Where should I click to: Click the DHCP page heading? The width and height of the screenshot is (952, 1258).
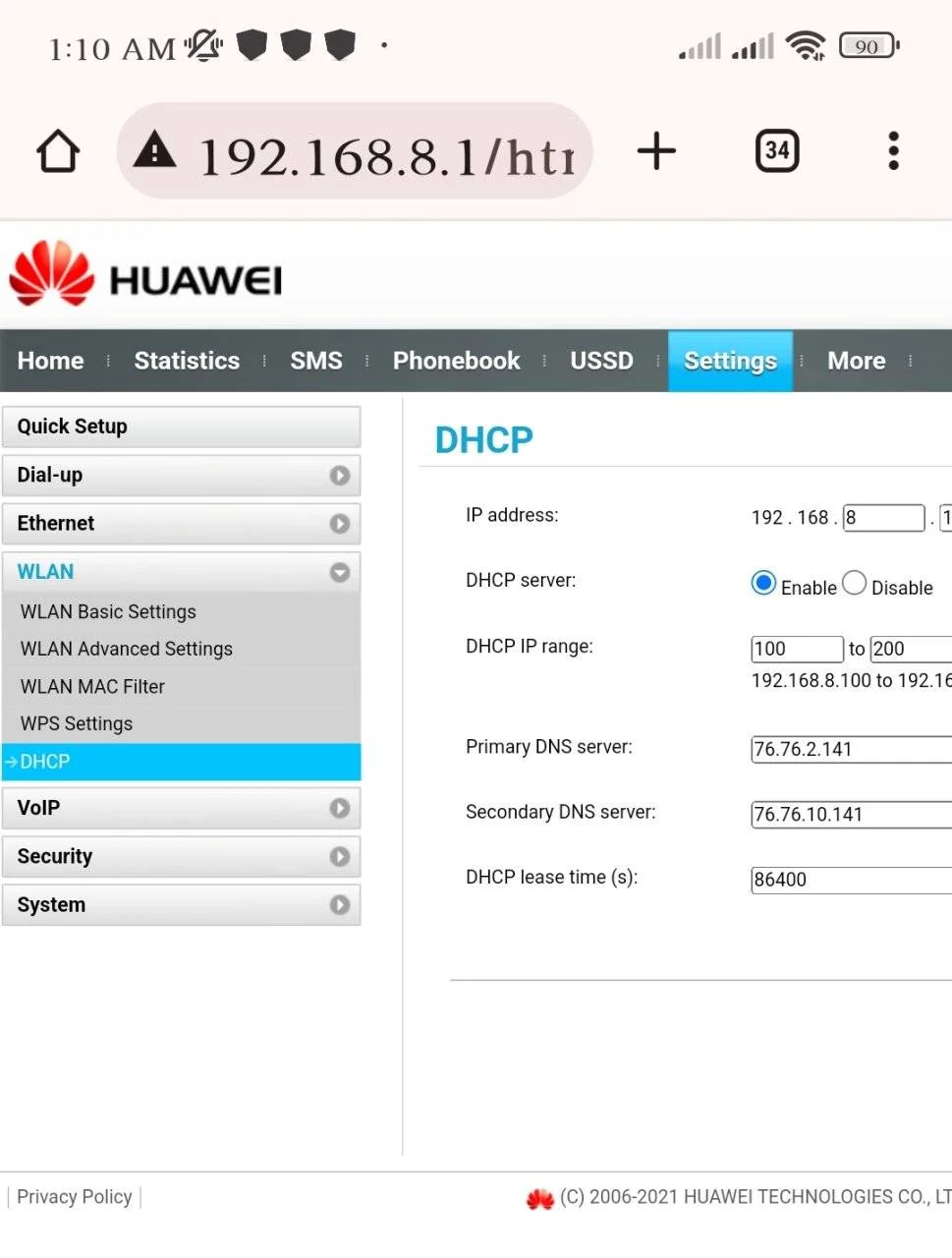point(483,439)
